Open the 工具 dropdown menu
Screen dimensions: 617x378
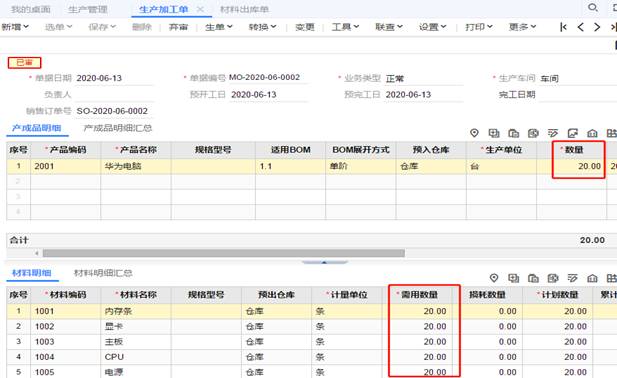[345, 27]
